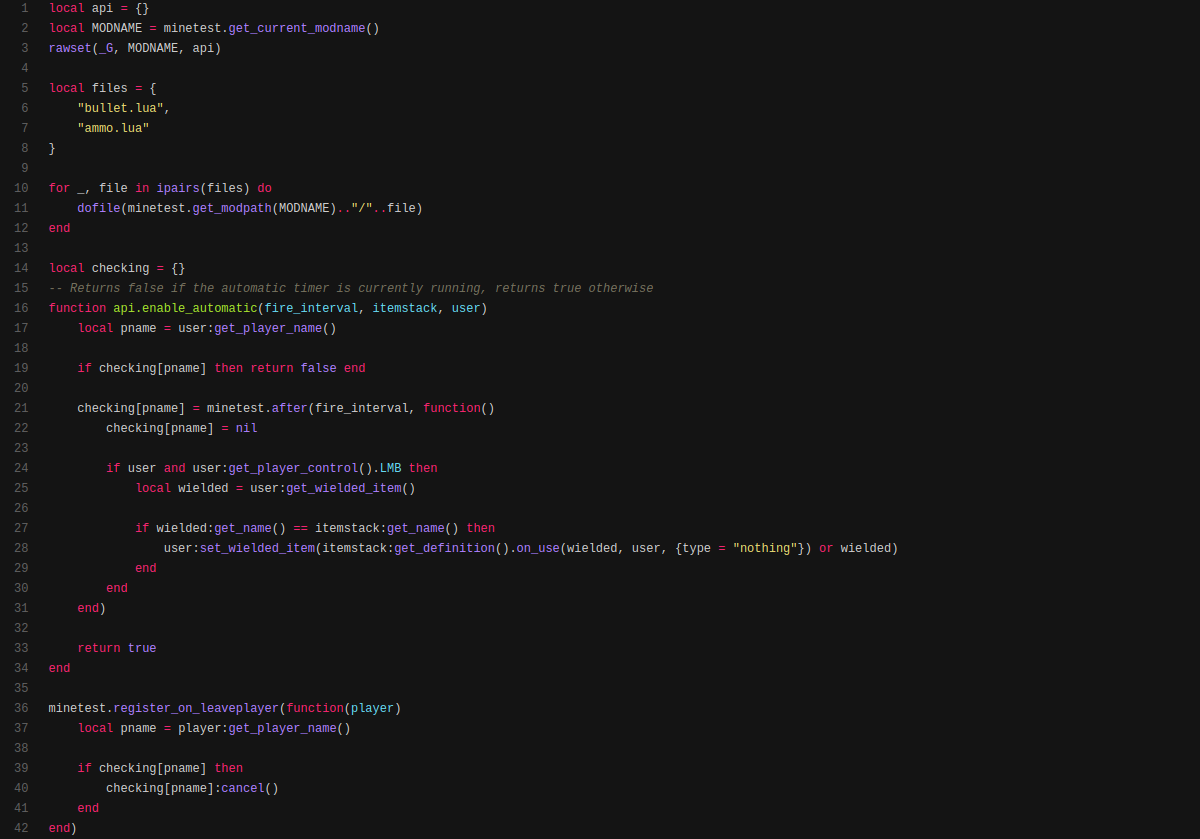Click the ipairs call on line 10
1200x839 pixels.
(178, 188)
